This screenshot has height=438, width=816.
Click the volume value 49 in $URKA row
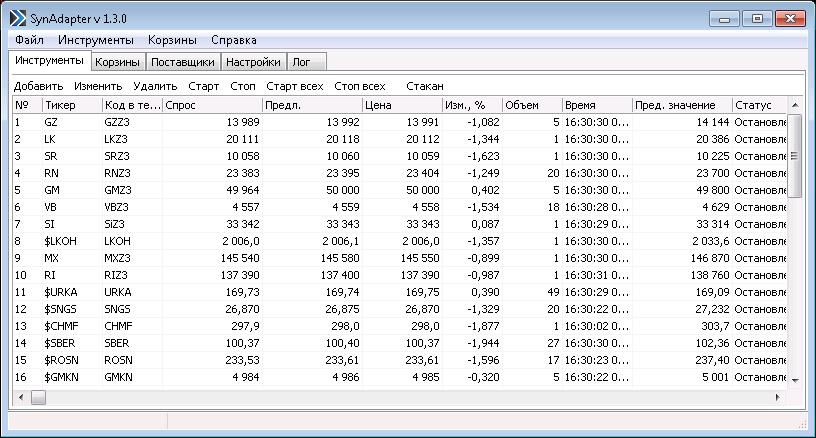553,292
